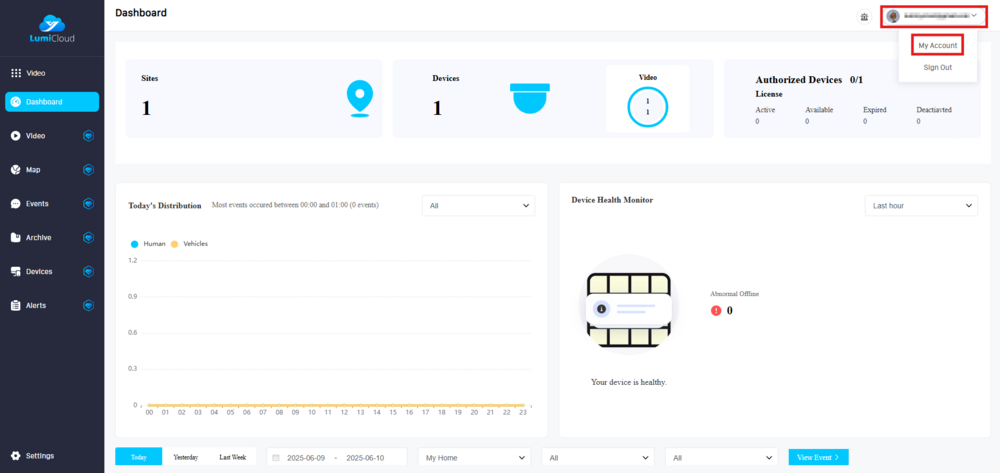Open the Events chat-bubble icon
Screen dimensions: 1000x473
(x=16, y=204)
